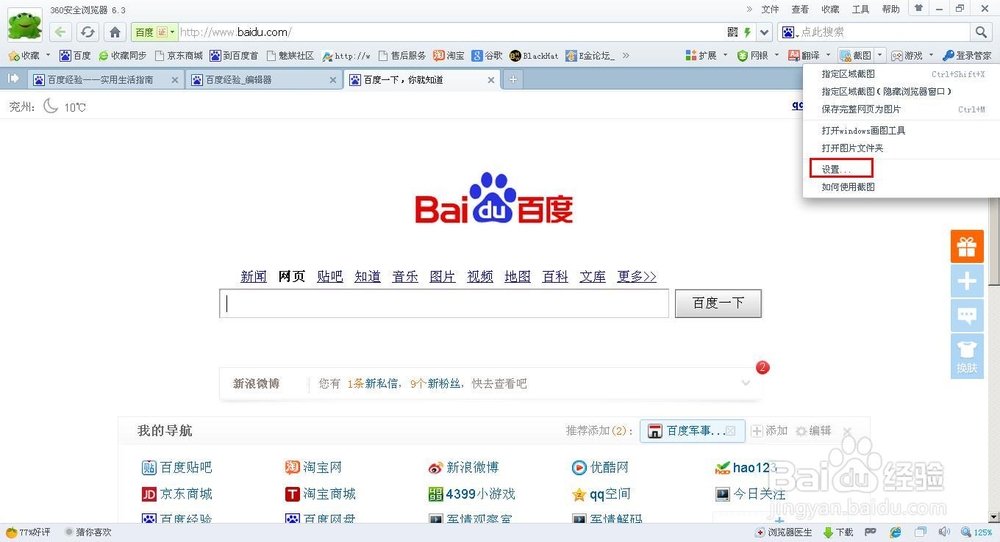This screenshot has width=1000, height=542.
Task: Expand the 收藏 favorites dropdown arrow
Action: (48, 55)
